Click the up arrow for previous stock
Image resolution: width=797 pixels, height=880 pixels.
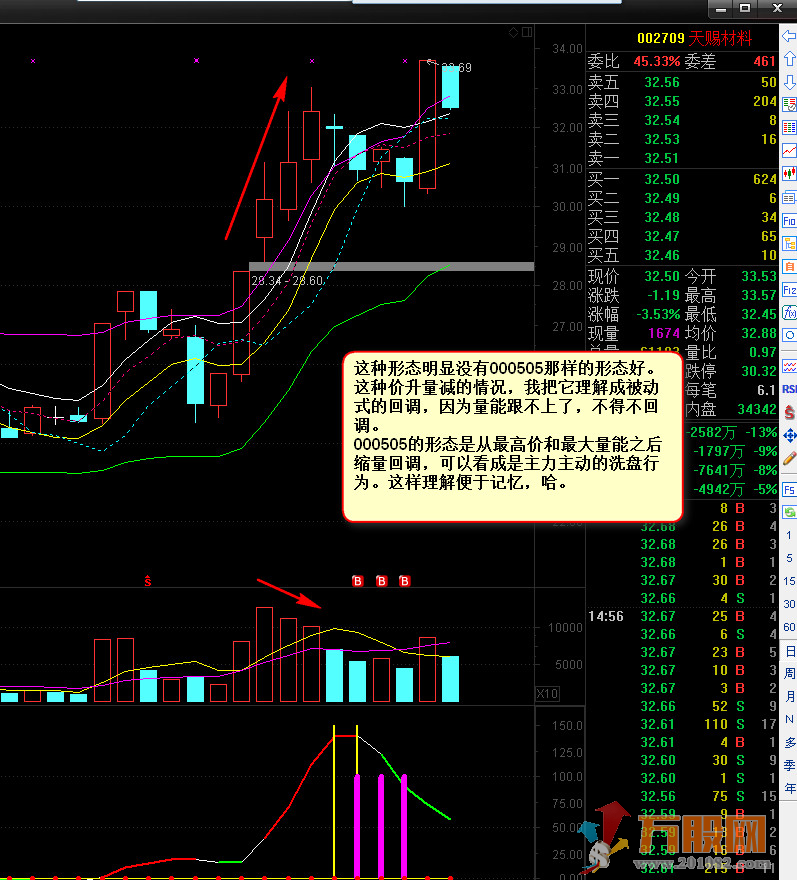789,58
